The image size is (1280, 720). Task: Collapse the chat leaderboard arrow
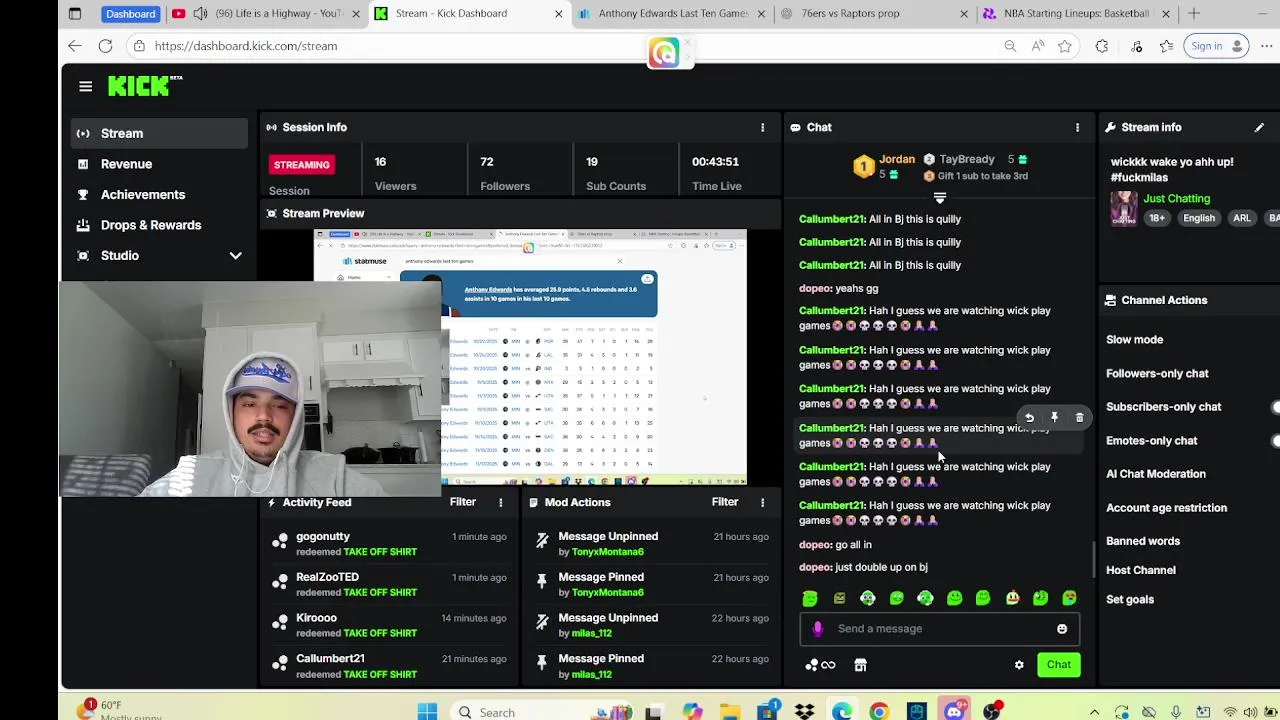(x=939, y=198)
